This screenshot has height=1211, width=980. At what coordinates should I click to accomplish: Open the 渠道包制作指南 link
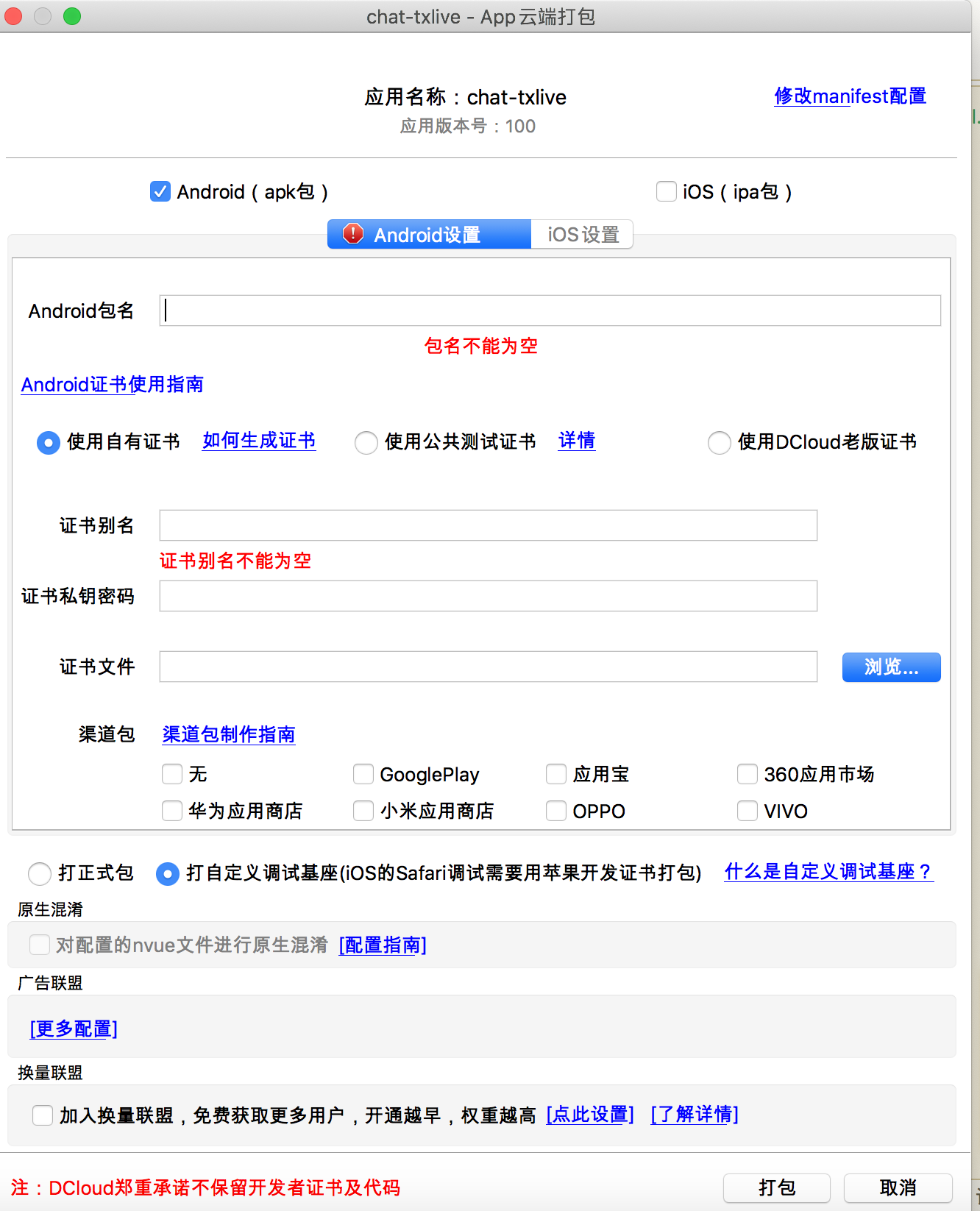click(x=229, y=734)
